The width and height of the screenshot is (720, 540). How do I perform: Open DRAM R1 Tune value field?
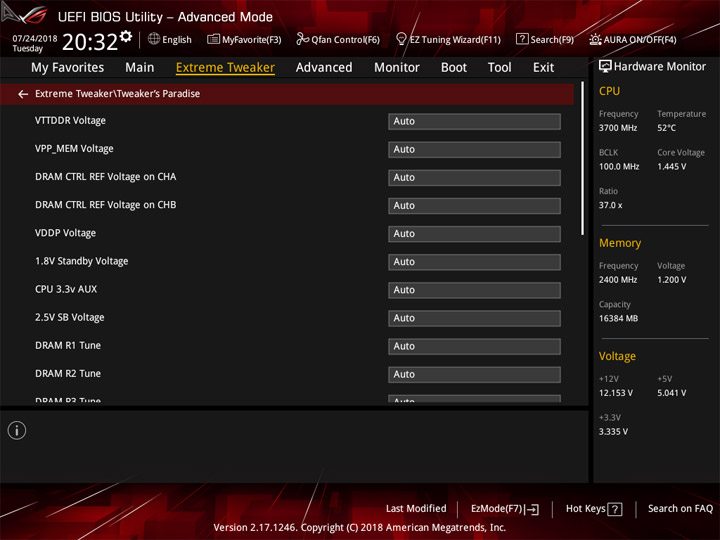click(x=474, y=346)
